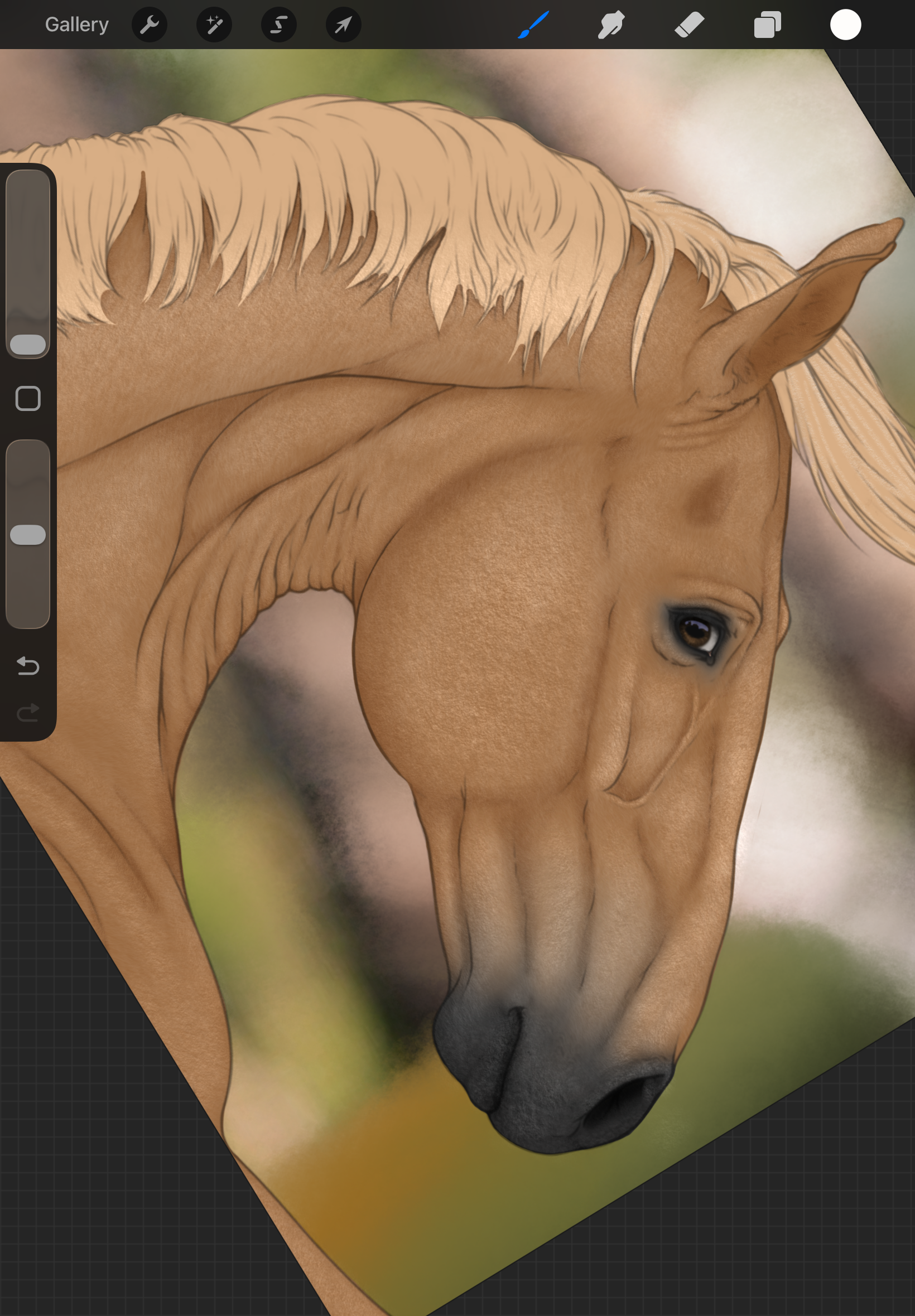Screen dimensions: 915x1316
Task: Tap the brush opacity slider handle
Action: [x=28, y=535]
